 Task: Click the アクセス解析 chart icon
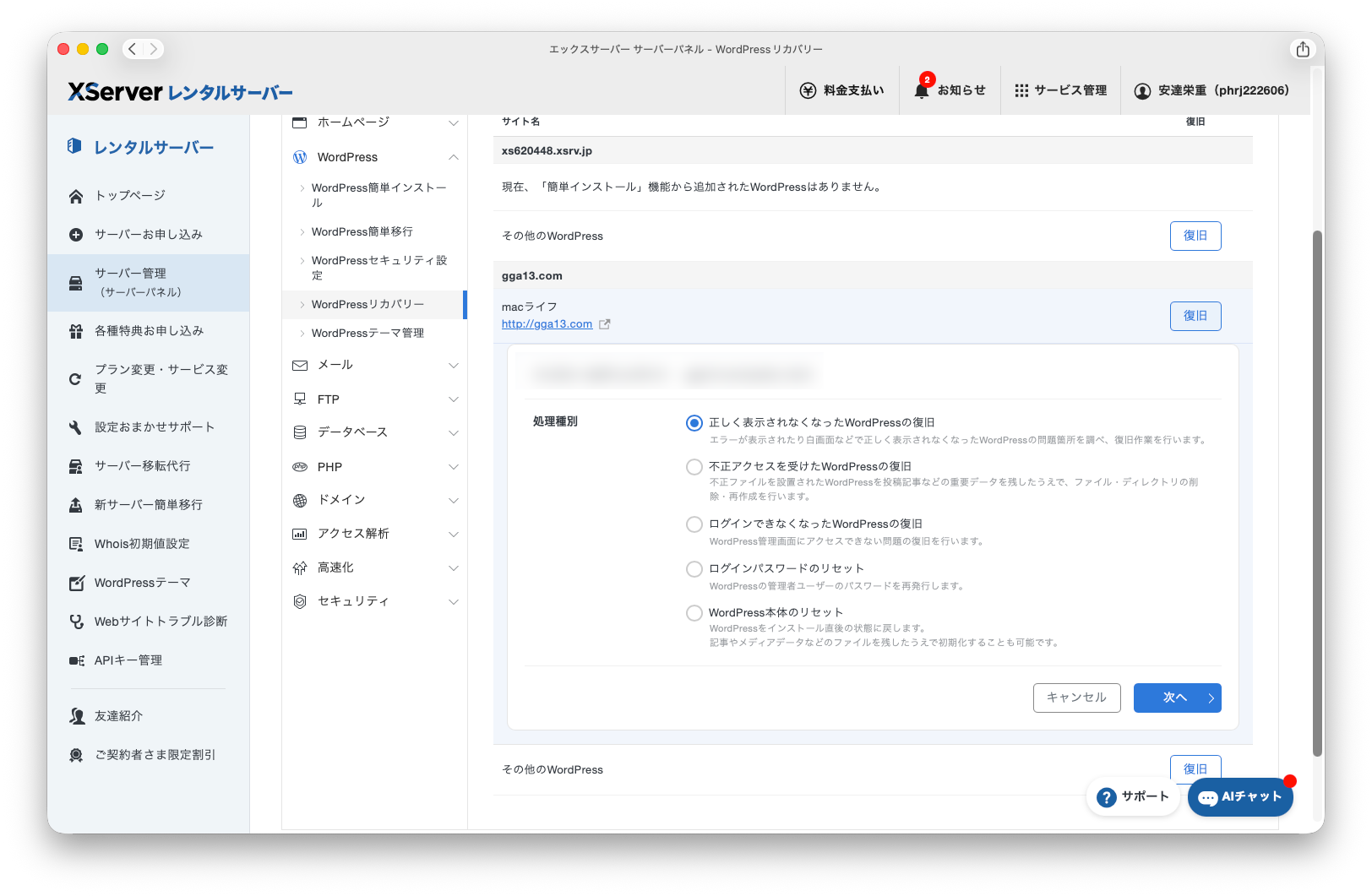[300, 535]
